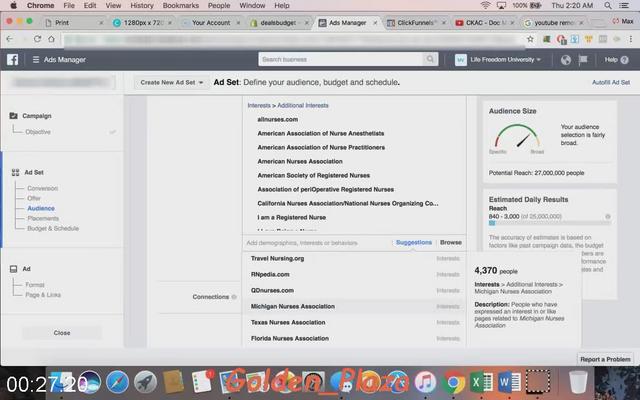Open the Apple menu
This screenshot has width=640, height=400.
click(x=13, y=5)
